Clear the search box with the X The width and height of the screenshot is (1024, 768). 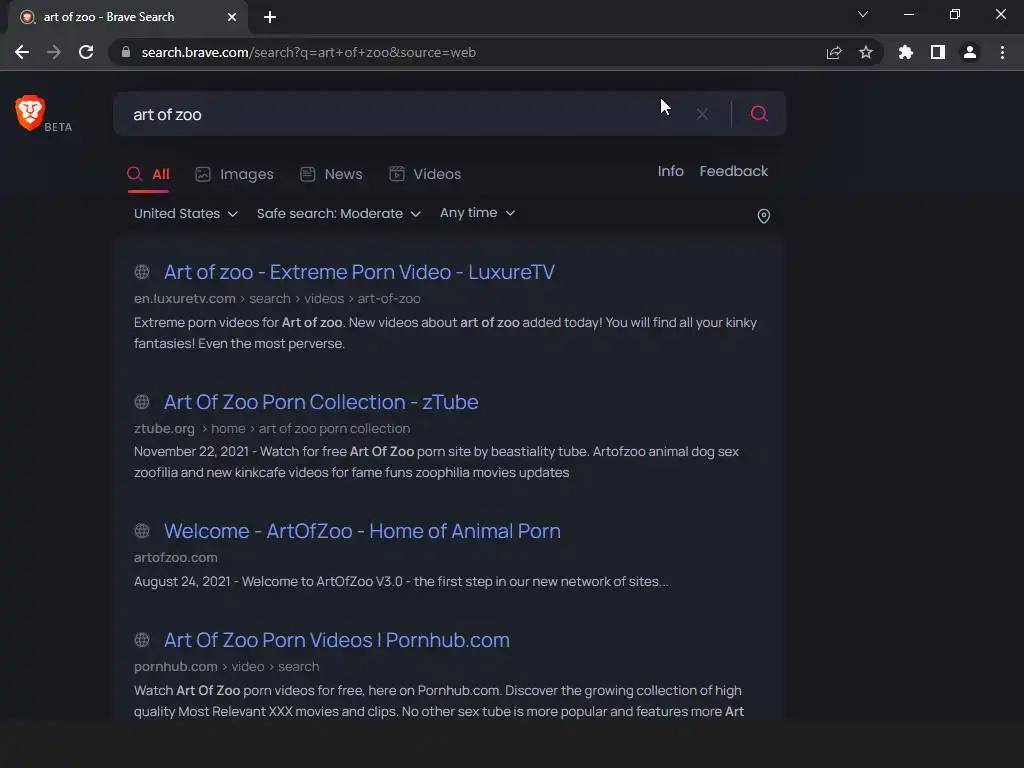click(702, 114)
